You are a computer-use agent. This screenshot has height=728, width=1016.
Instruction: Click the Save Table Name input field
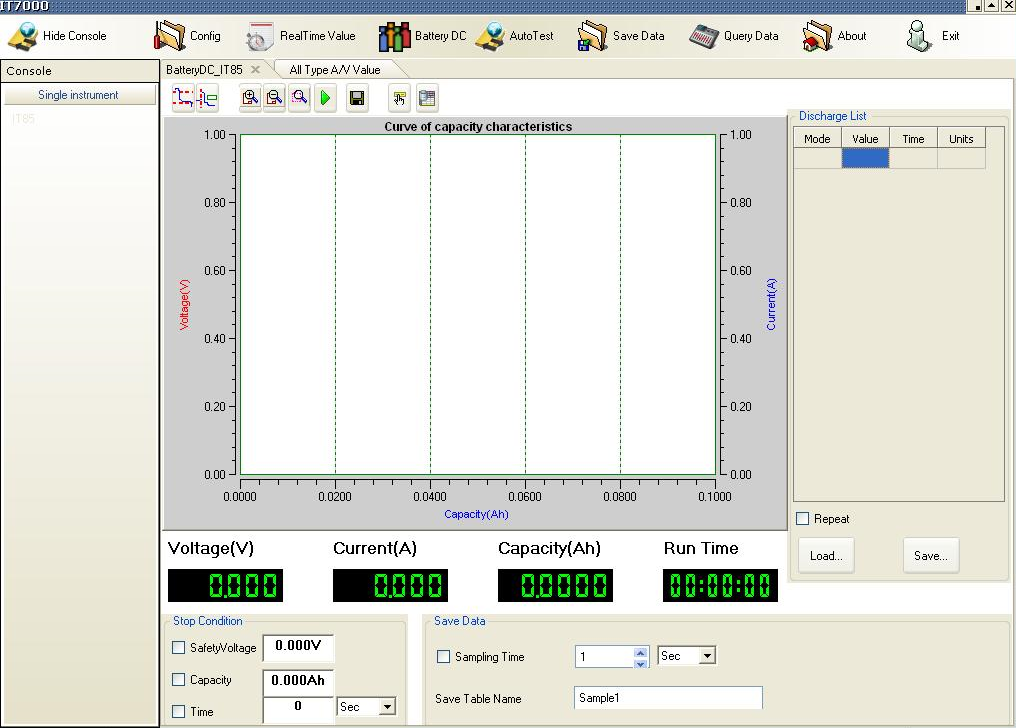pos(668,698)
